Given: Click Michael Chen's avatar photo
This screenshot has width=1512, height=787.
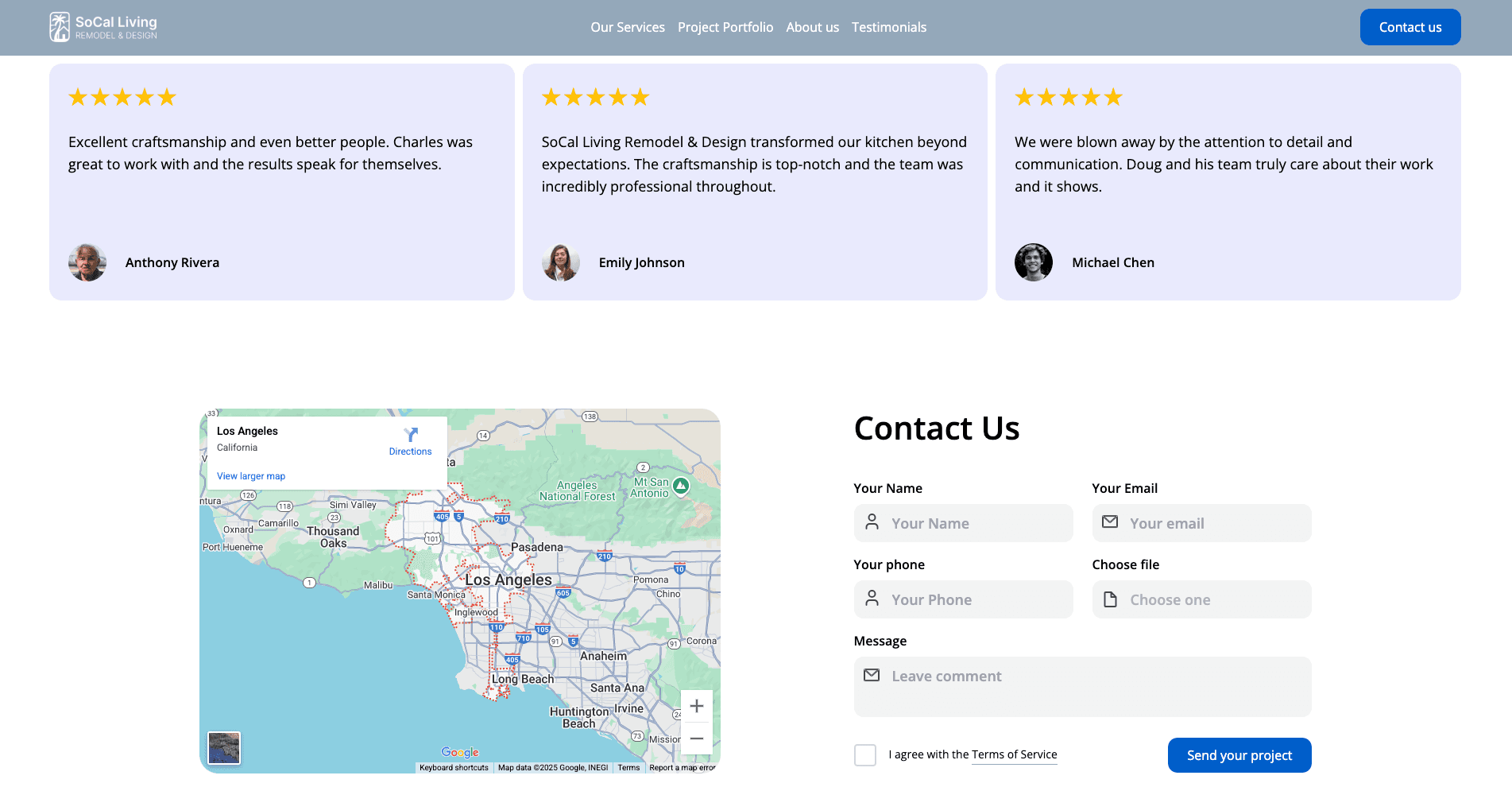Looking at the screenshot, I should [x=1034, y=262].
